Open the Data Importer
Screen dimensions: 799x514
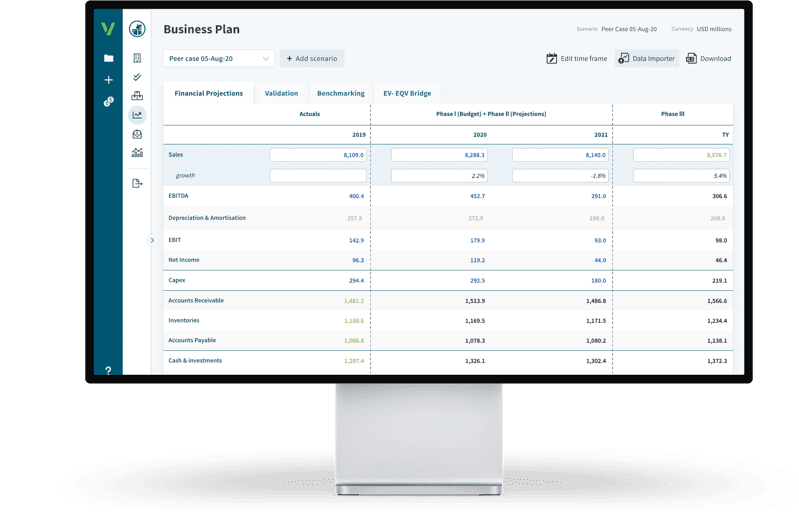pyautogui.click(x=646, y=59)
